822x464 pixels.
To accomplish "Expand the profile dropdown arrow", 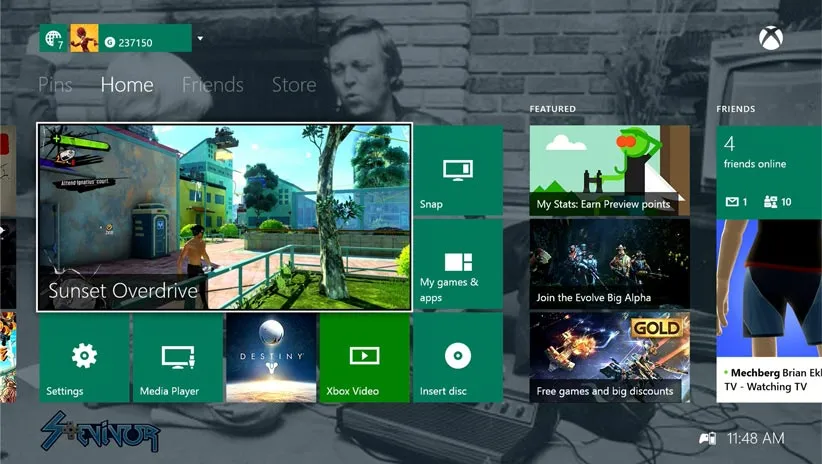I will tap(200, 39).
